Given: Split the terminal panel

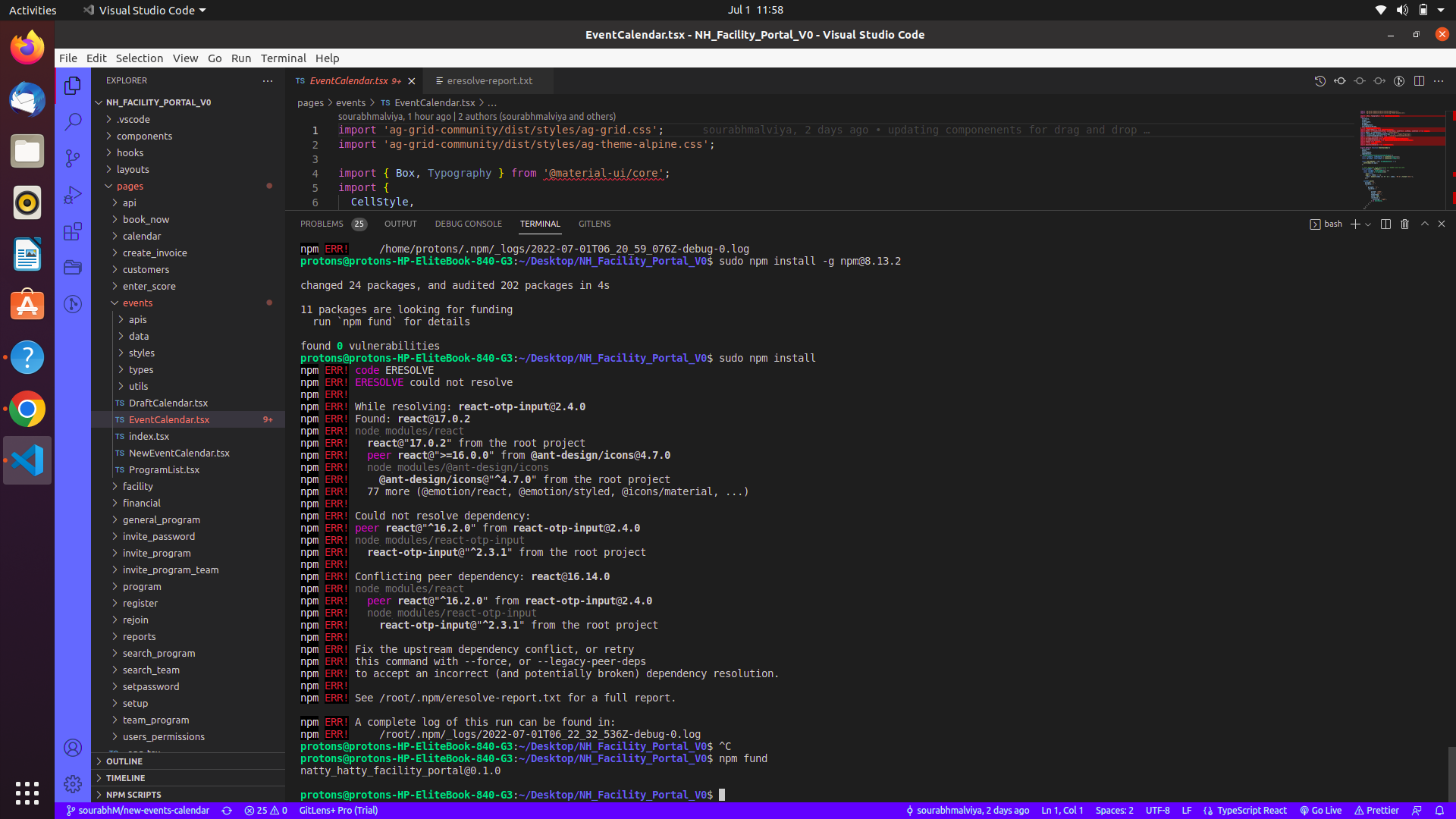Looking at the screenshot, I should coord(1385,224).
